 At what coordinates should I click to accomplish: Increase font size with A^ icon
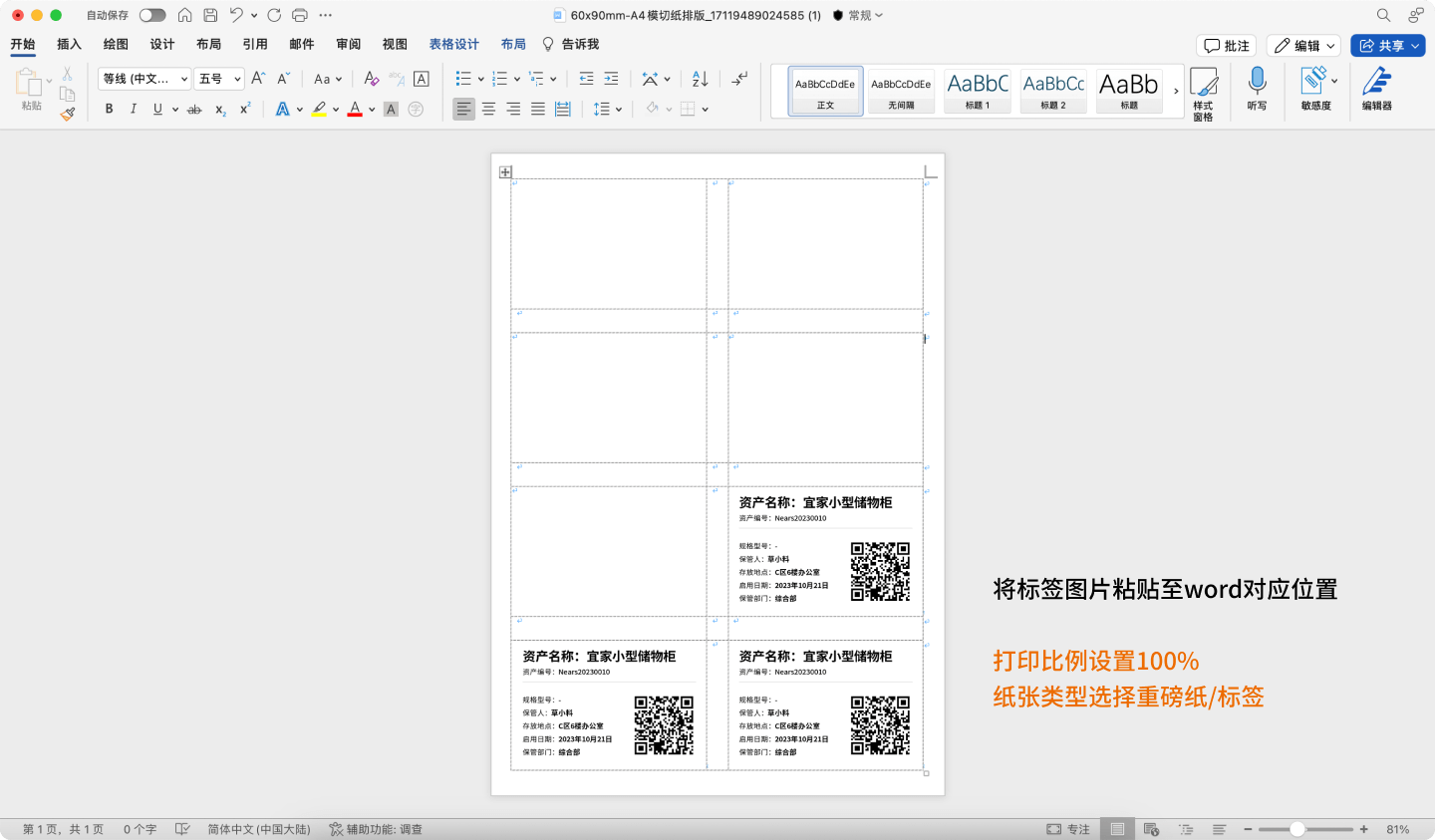(258, 79)
